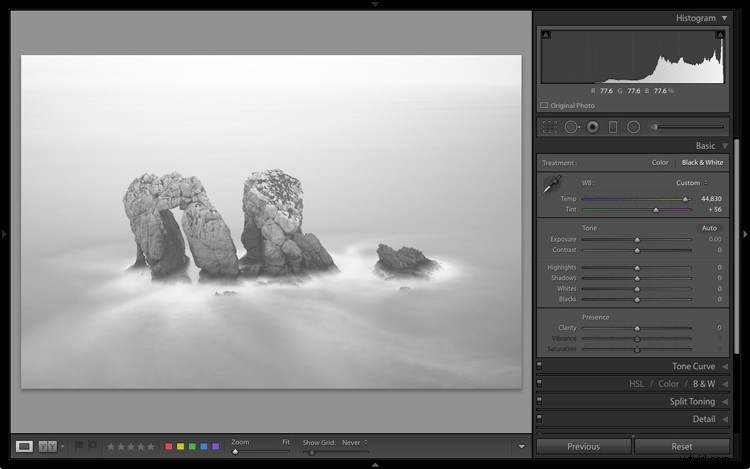The image size is (750, 469).
Task: Click the Tint value + 56 field
Action: [715, 209]
